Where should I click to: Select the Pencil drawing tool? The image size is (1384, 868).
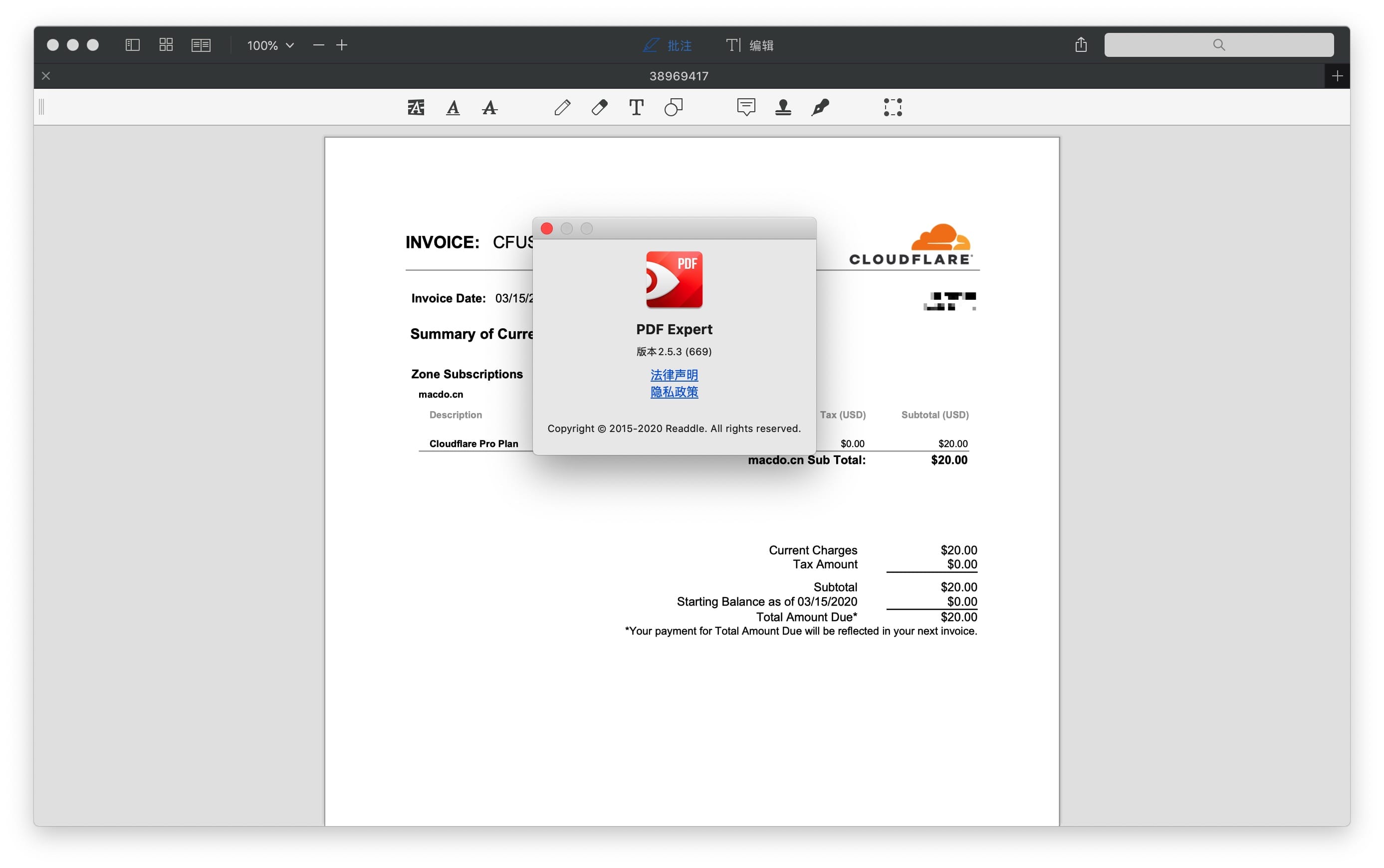coord(563,107)
